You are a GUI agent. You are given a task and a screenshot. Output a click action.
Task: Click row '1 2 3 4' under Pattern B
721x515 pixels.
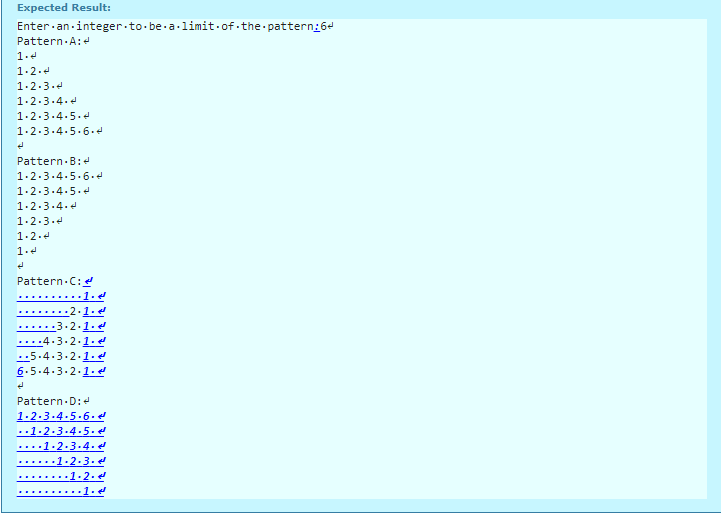coord(47,206)
